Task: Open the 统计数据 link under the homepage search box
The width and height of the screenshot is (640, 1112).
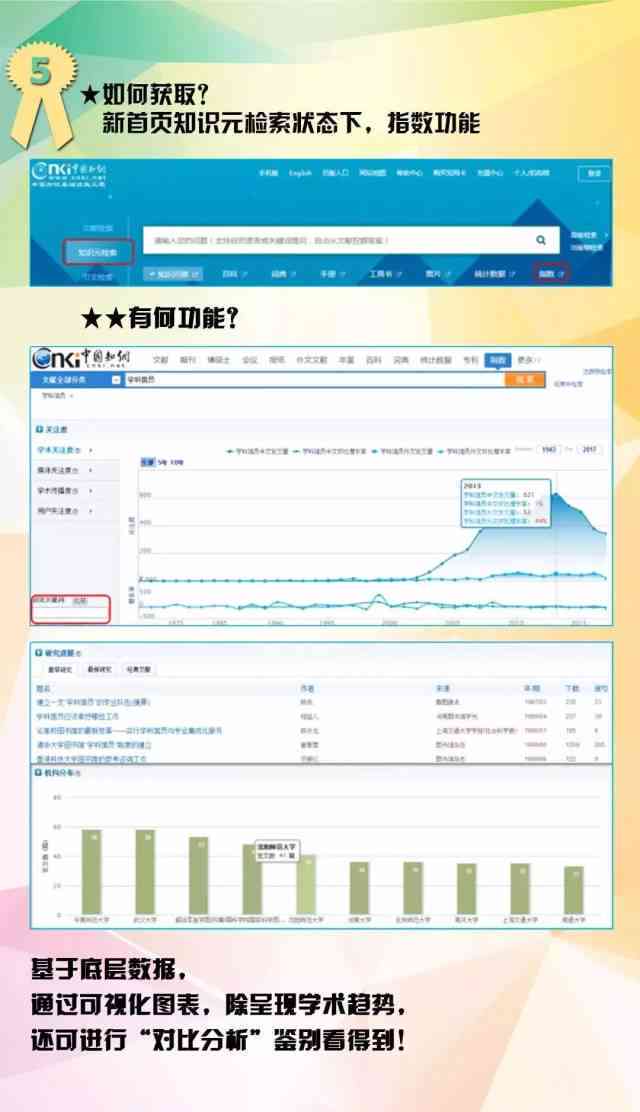Action: tap(494, 274)
